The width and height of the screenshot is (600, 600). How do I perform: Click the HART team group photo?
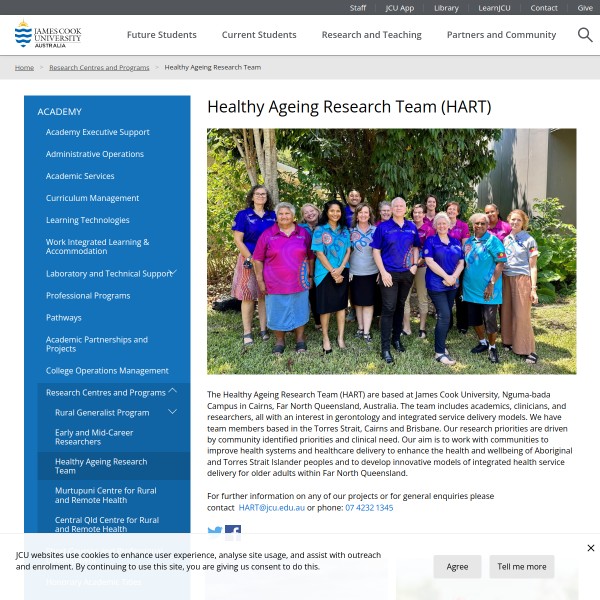391,250
